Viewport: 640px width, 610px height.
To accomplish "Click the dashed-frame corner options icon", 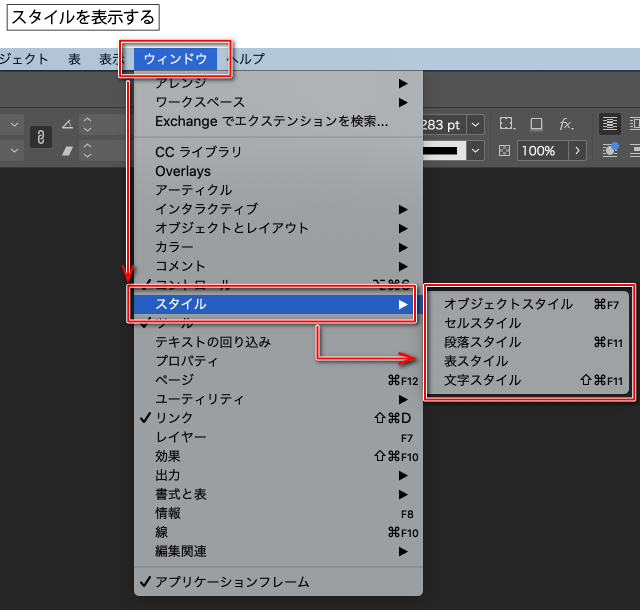I will click(x=507, y=124).
